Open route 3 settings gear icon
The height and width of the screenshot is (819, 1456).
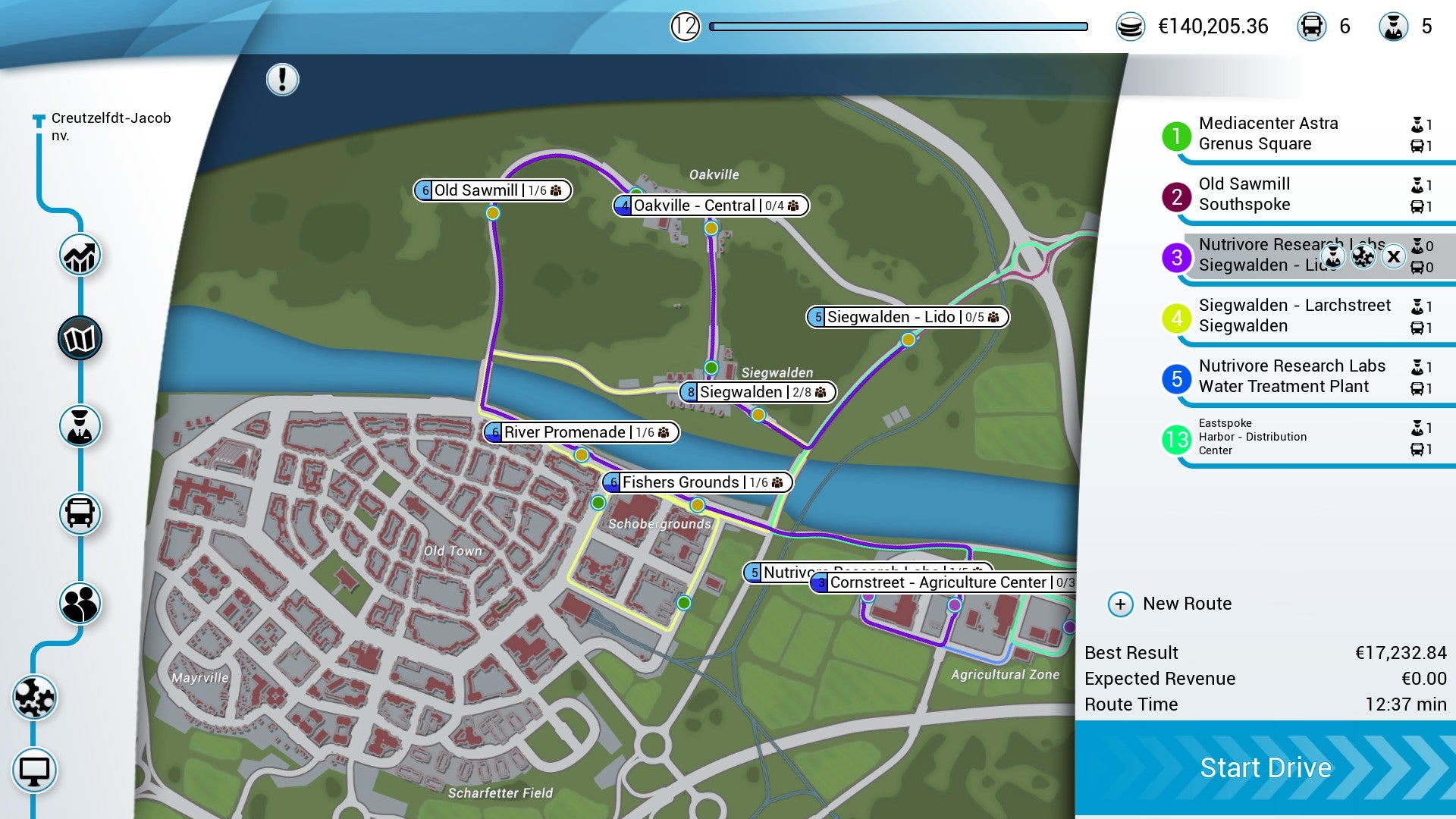pyautogui.click(x=1363, y=256)
